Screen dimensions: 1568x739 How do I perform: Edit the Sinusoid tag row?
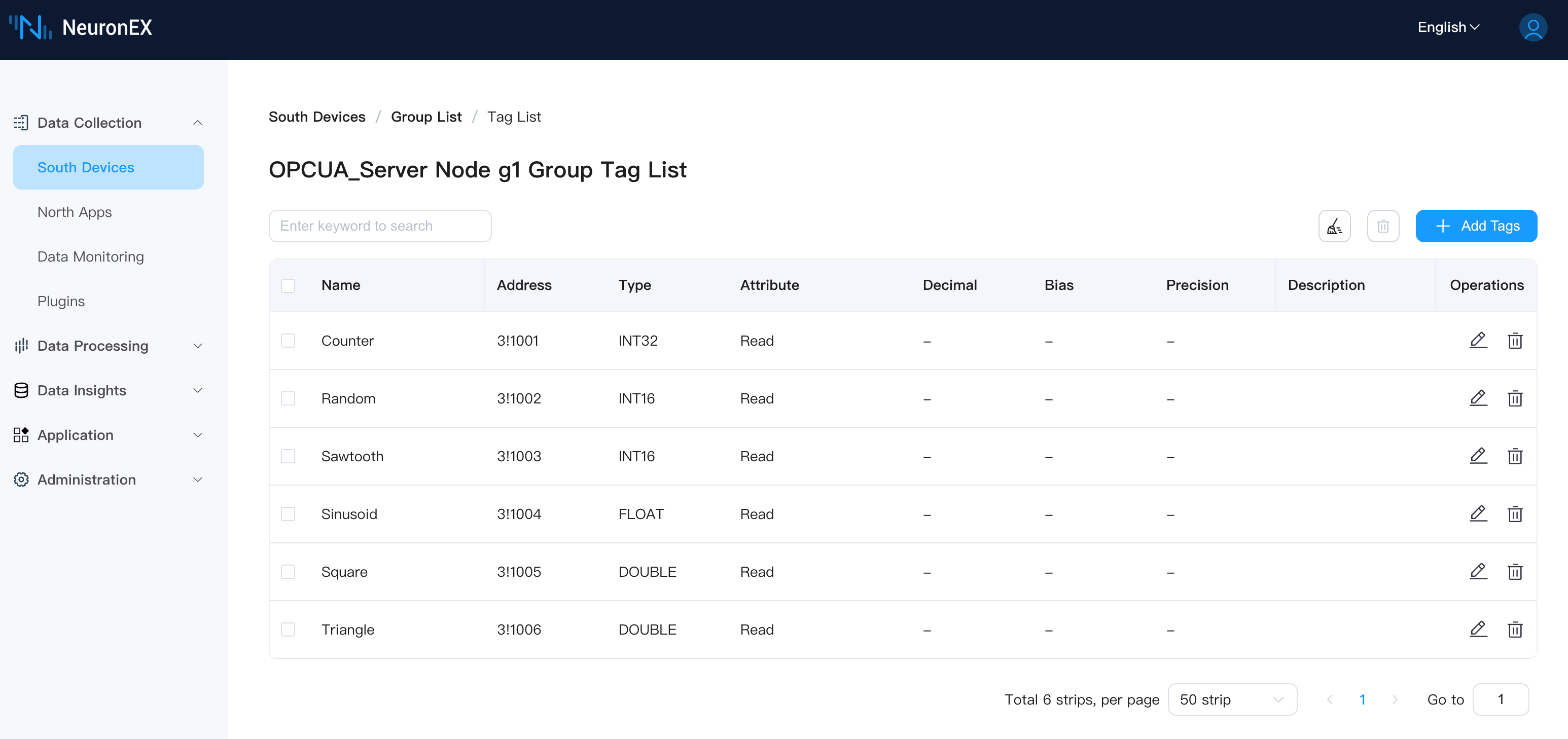[1478, 514]
